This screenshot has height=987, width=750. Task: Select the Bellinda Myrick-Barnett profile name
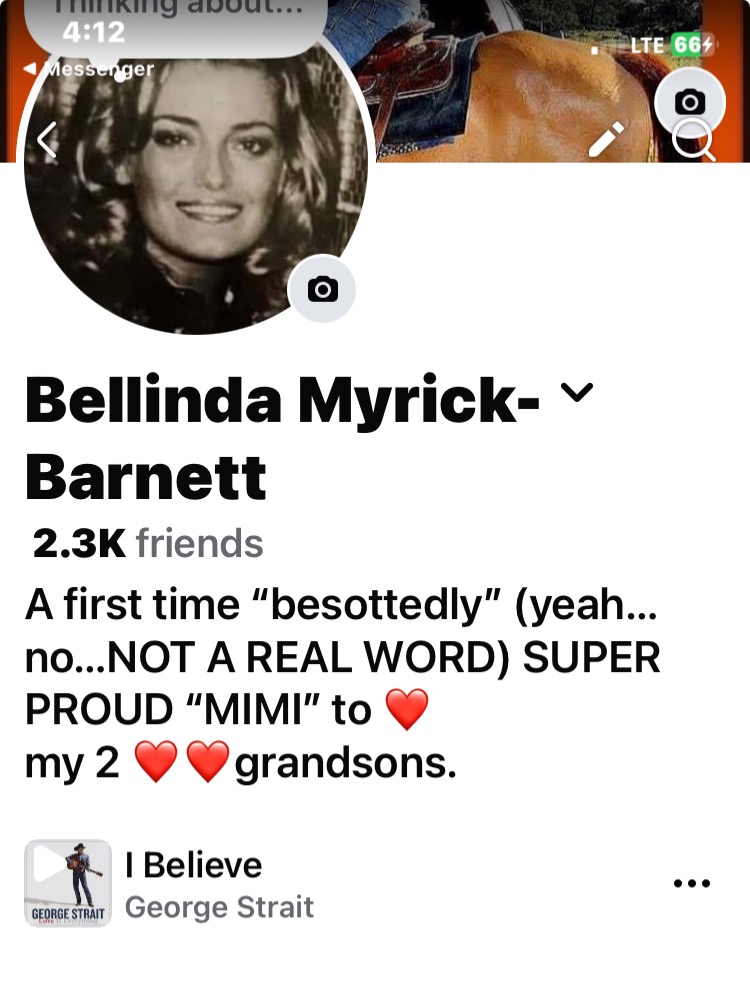click(282, 438)
